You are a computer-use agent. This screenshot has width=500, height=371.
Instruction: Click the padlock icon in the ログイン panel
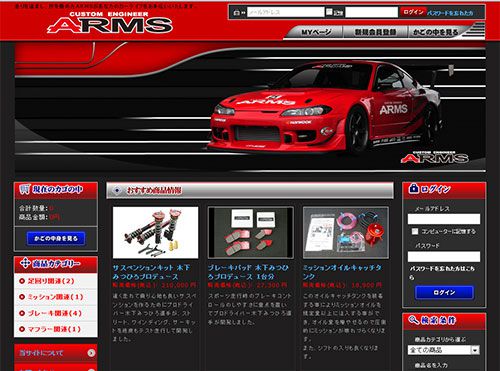pos(414,188)
